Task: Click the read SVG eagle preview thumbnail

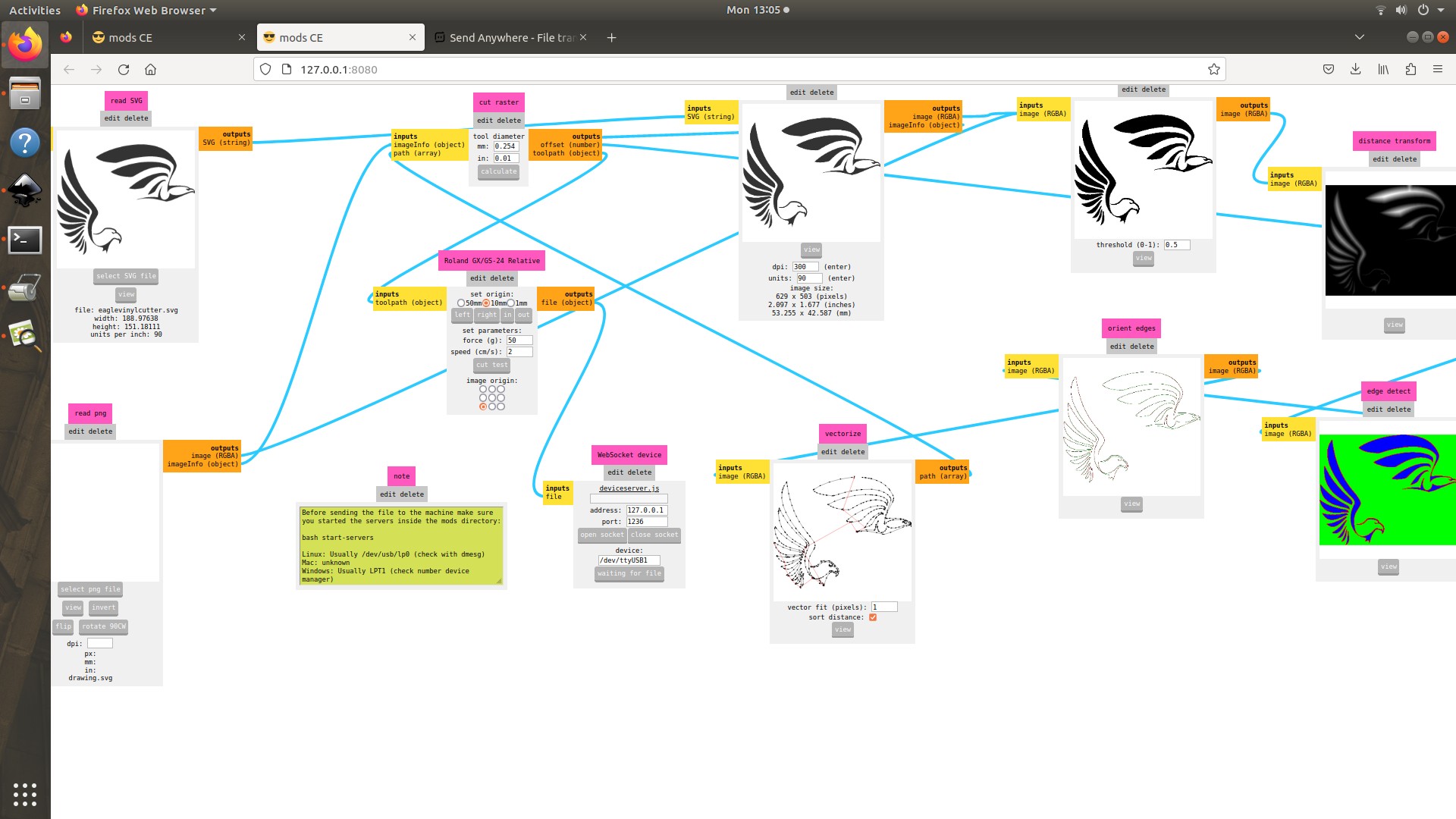Action: 125,199
